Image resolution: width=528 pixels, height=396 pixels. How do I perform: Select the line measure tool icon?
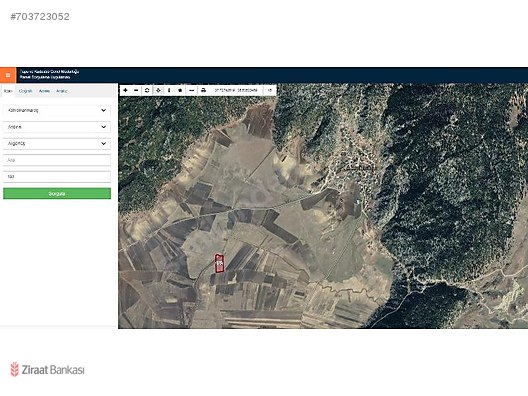pos(192,90)
